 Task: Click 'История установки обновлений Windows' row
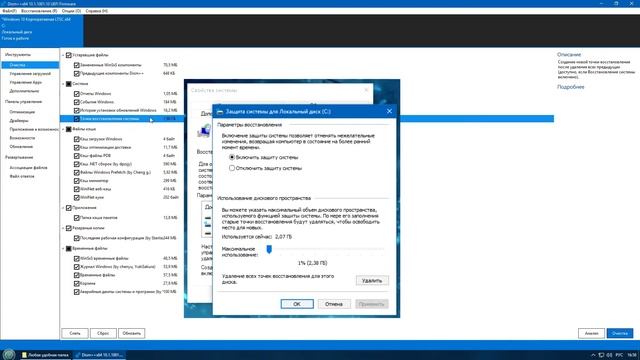pos(118,110)
